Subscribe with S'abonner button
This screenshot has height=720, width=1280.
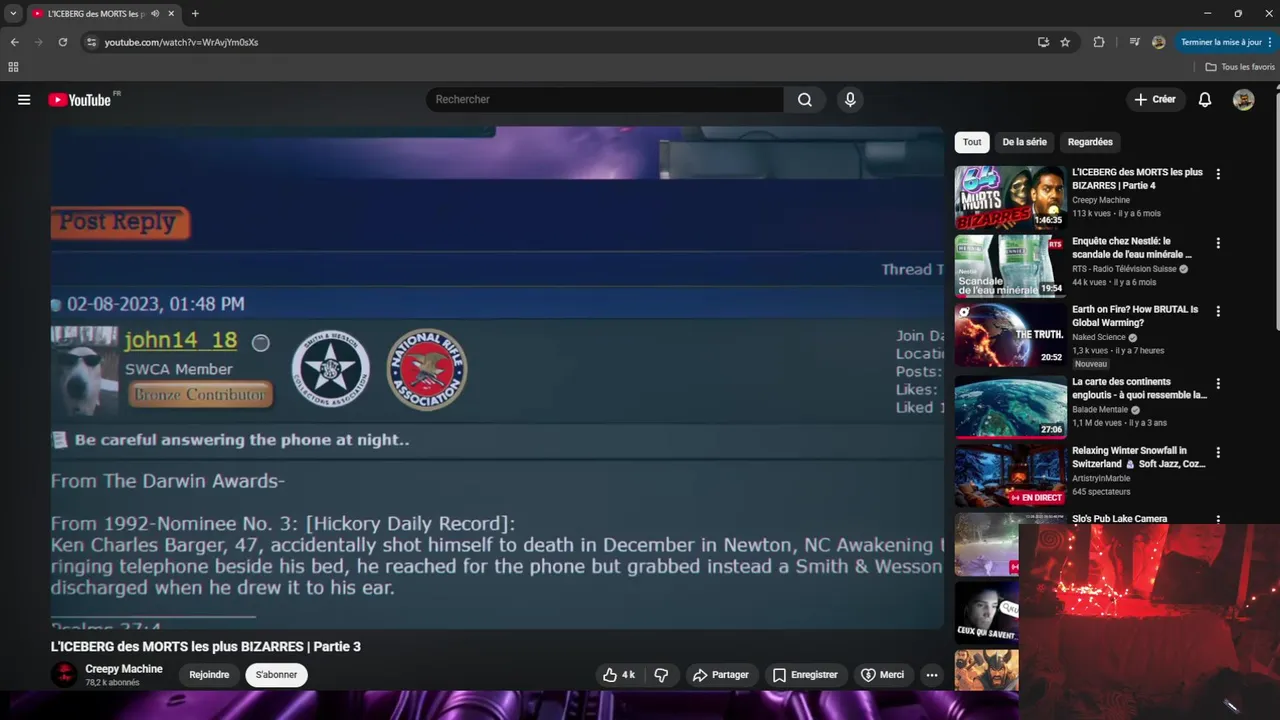click(x=276, y=675)
